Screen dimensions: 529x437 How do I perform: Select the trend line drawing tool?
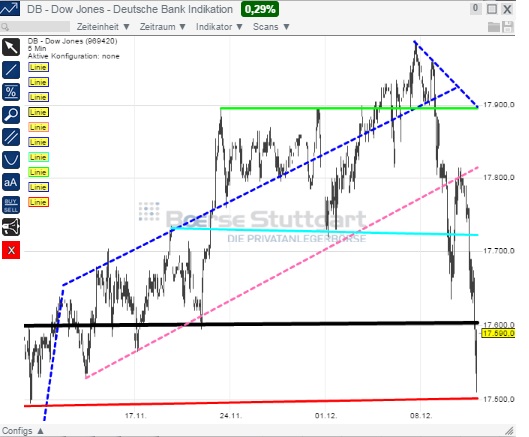11,70
